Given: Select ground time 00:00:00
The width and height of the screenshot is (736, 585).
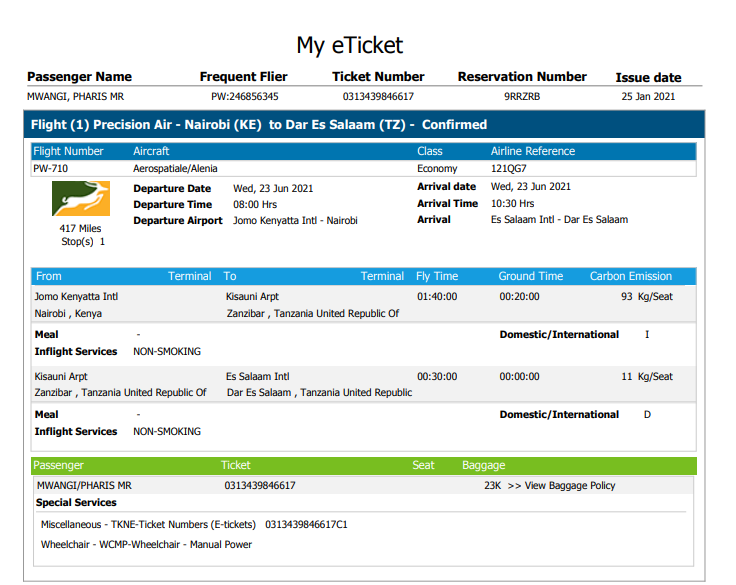Looking at the screenshot, I should (x=520, y=377).
